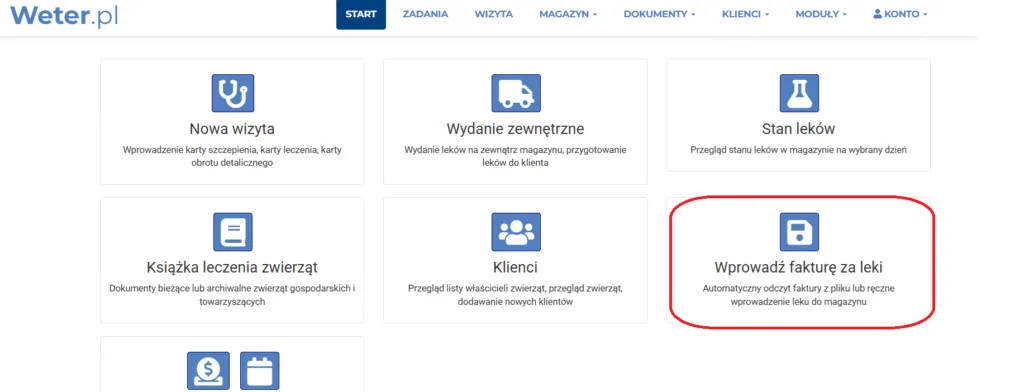
Task: Click the dollar coin icon in bottom card
Action: pos(208,370)
